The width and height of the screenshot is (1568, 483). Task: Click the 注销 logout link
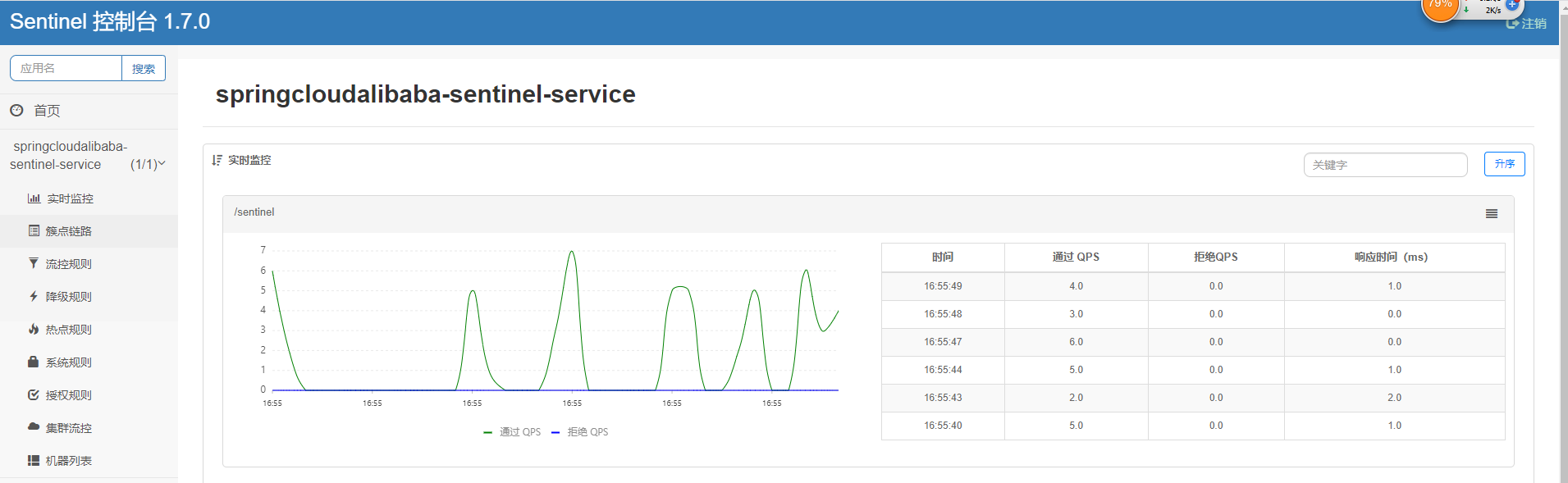(1534, 24)
